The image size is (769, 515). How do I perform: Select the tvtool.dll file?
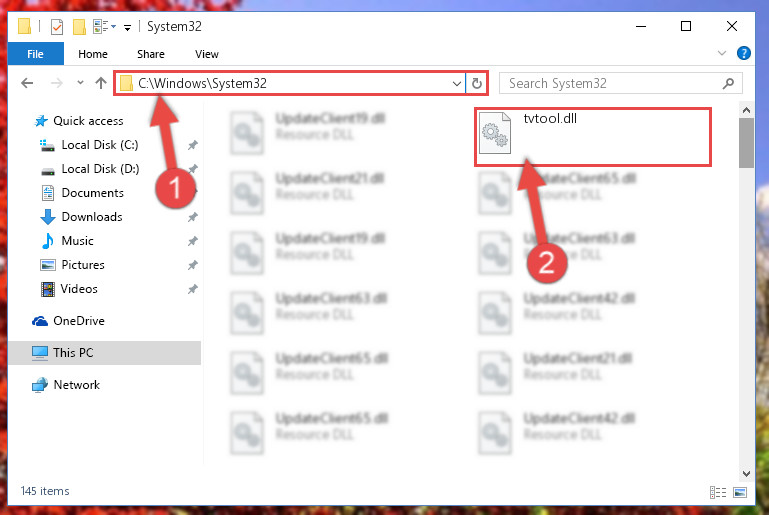pos(593,137)
